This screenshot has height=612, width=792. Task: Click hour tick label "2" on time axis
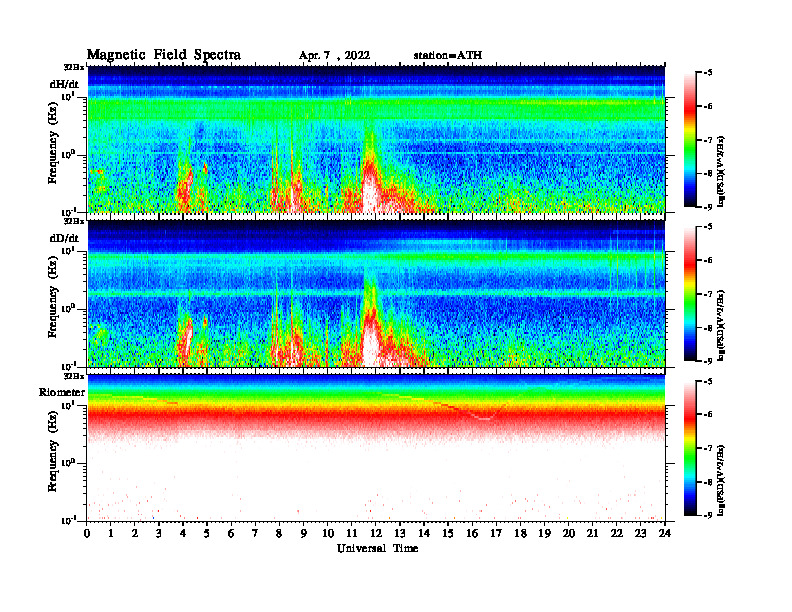pyautogui.click(x=135, y=534)
